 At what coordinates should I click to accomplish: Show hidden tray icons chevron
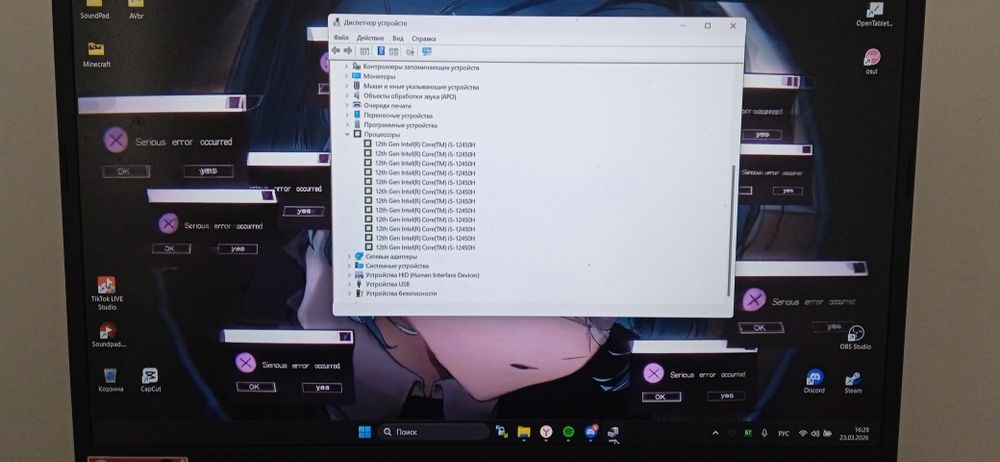coord(716,433)
